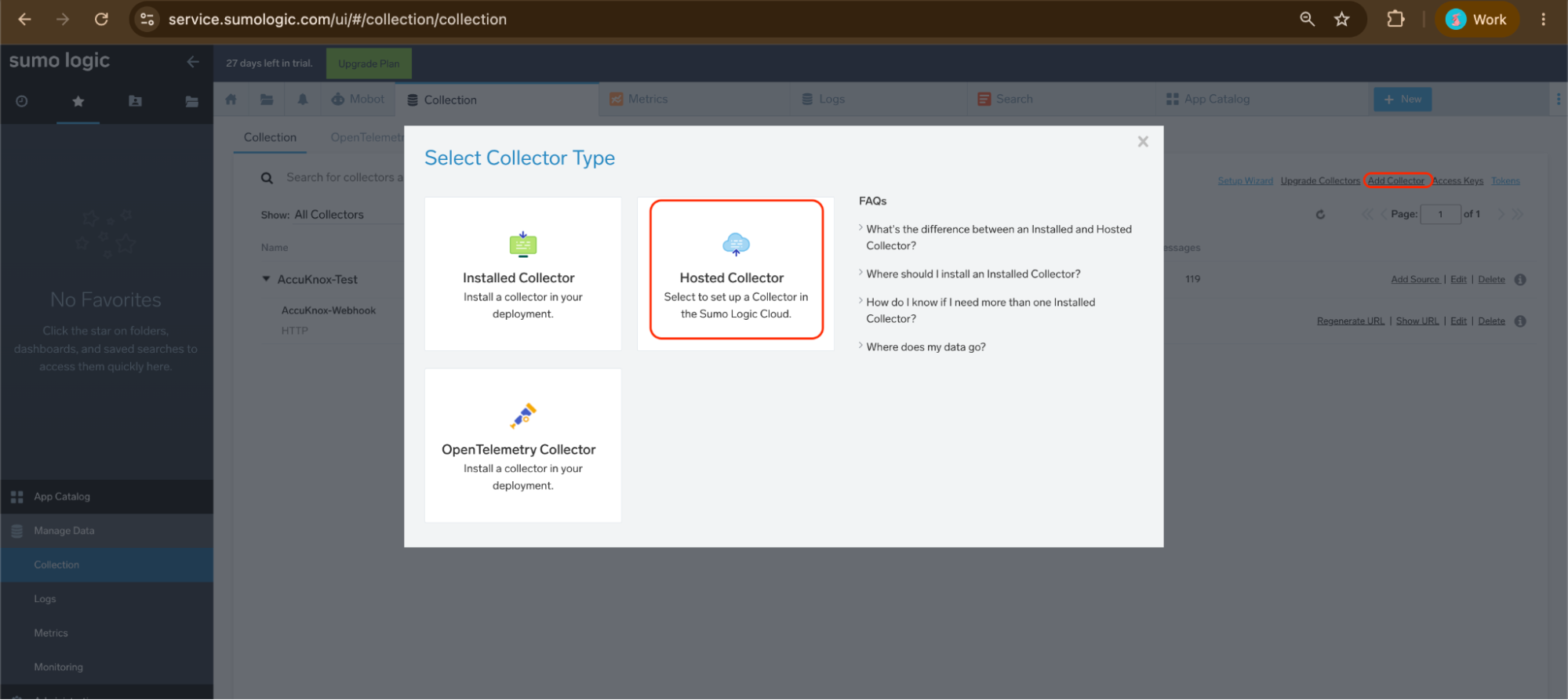Open info icon for AccuKnox-Test row
This screenshot has width=1568, height=700.
click(x=1520, y=280)
